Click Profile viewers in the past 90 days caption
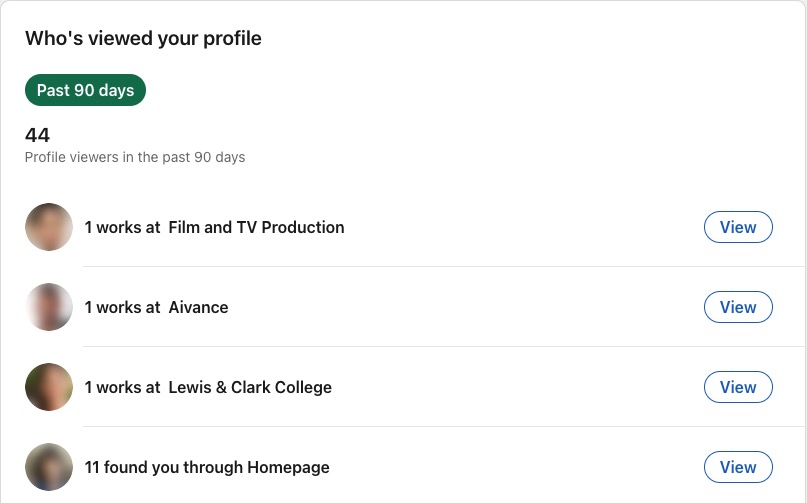The width and height of the screenshot is (807, 503). point(135,157)
